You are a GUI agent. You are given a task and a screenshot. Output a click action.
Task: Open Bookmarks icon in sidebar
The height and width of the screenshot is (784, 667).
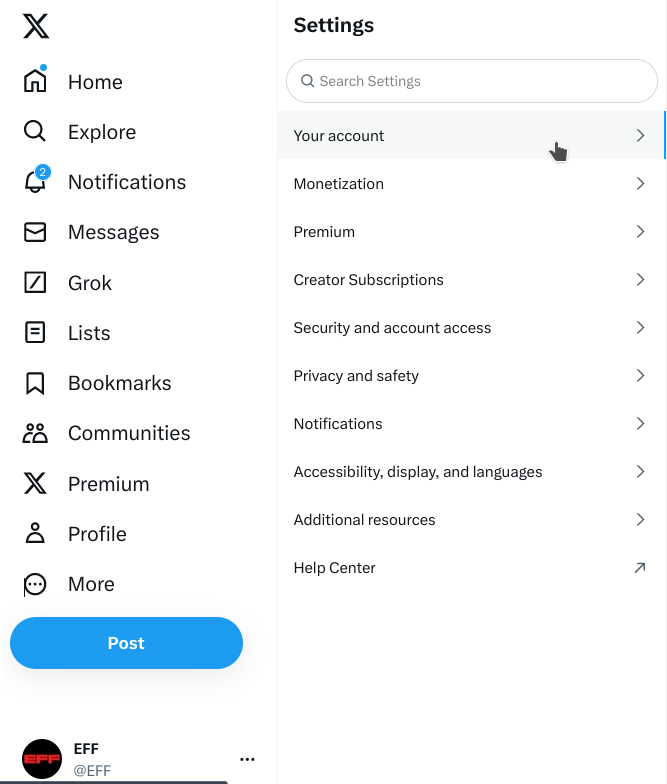coord(35,383)
